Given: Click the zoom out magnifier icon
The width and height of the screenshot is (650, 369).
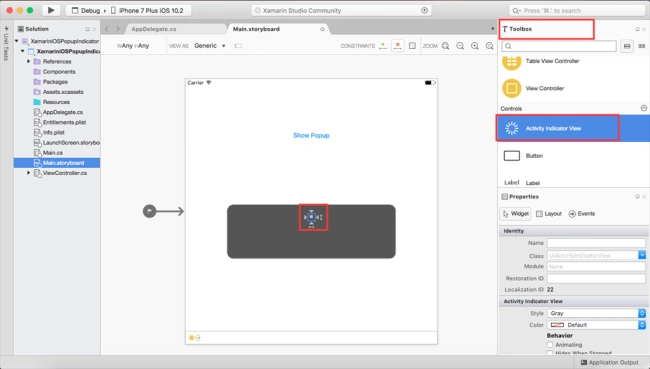Looking at the screenshot, I should pyautogui.click(x=460, y=46).
